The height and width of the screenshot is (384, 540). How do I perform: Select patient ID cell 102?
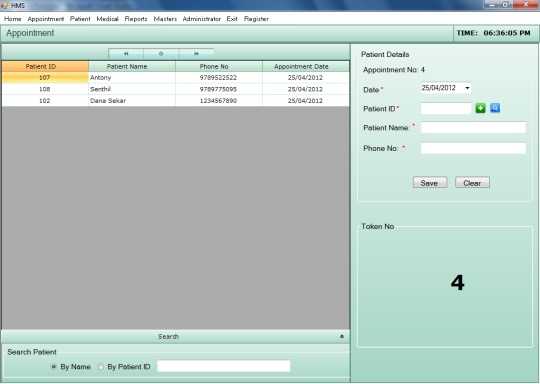pos(45,101)
